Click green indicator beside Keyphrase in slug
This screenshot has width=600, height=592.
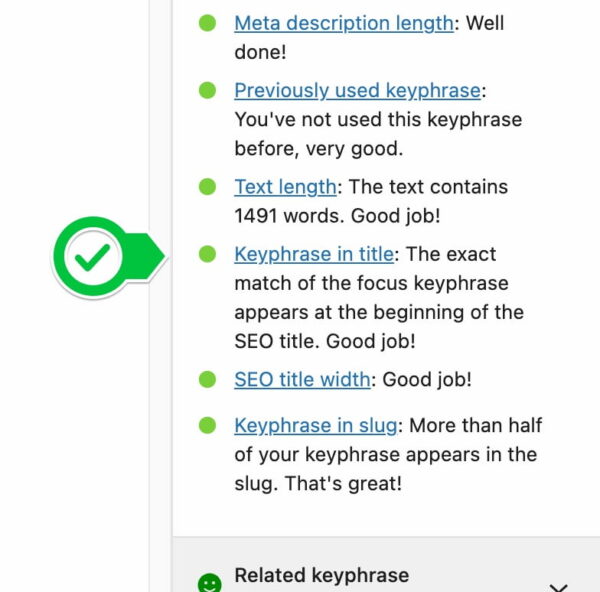click(x=207, y=425)
